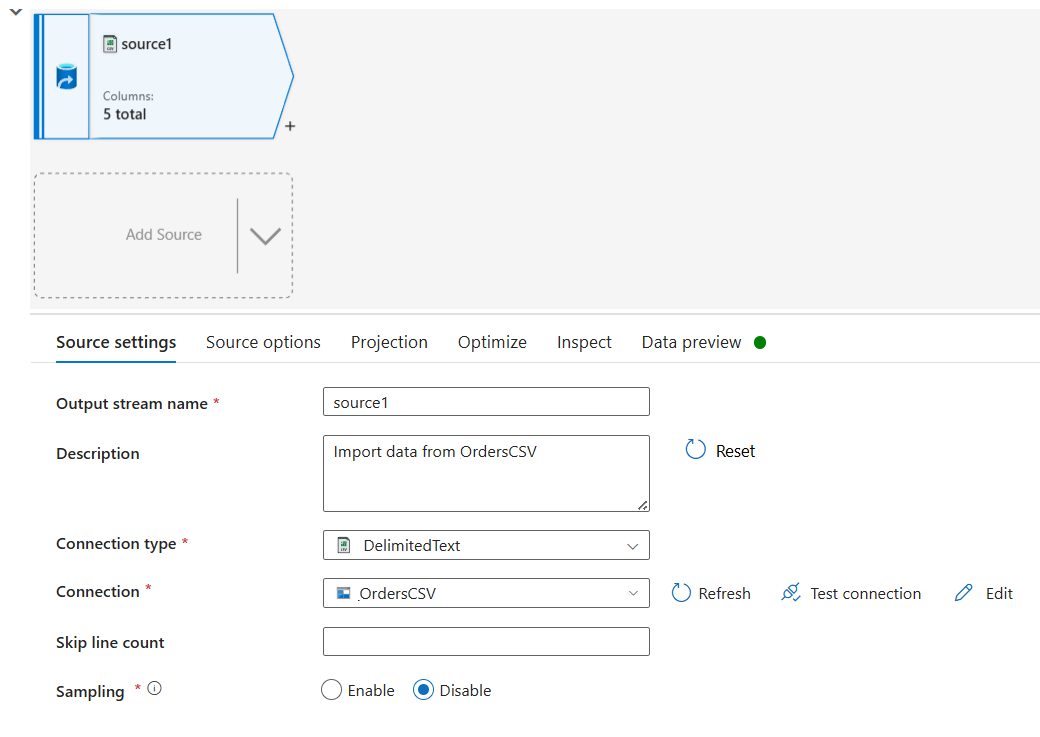Click the Reset link
This screenshot has width=1040, height=737.
click(x=736, y=451)
